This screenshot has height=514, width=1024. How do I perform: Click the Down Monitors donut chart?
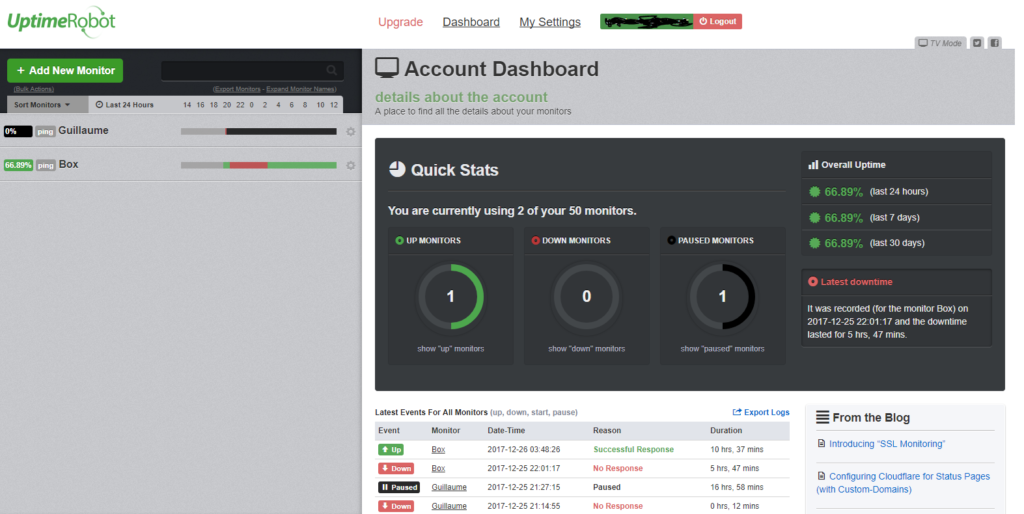tap(586, 297)
